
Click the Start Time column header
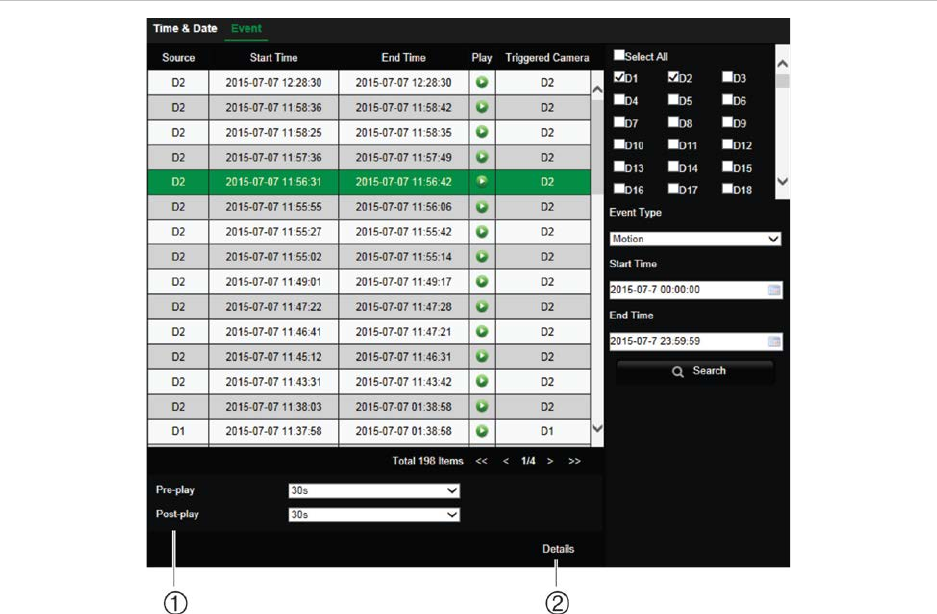[x=273, y=57]
